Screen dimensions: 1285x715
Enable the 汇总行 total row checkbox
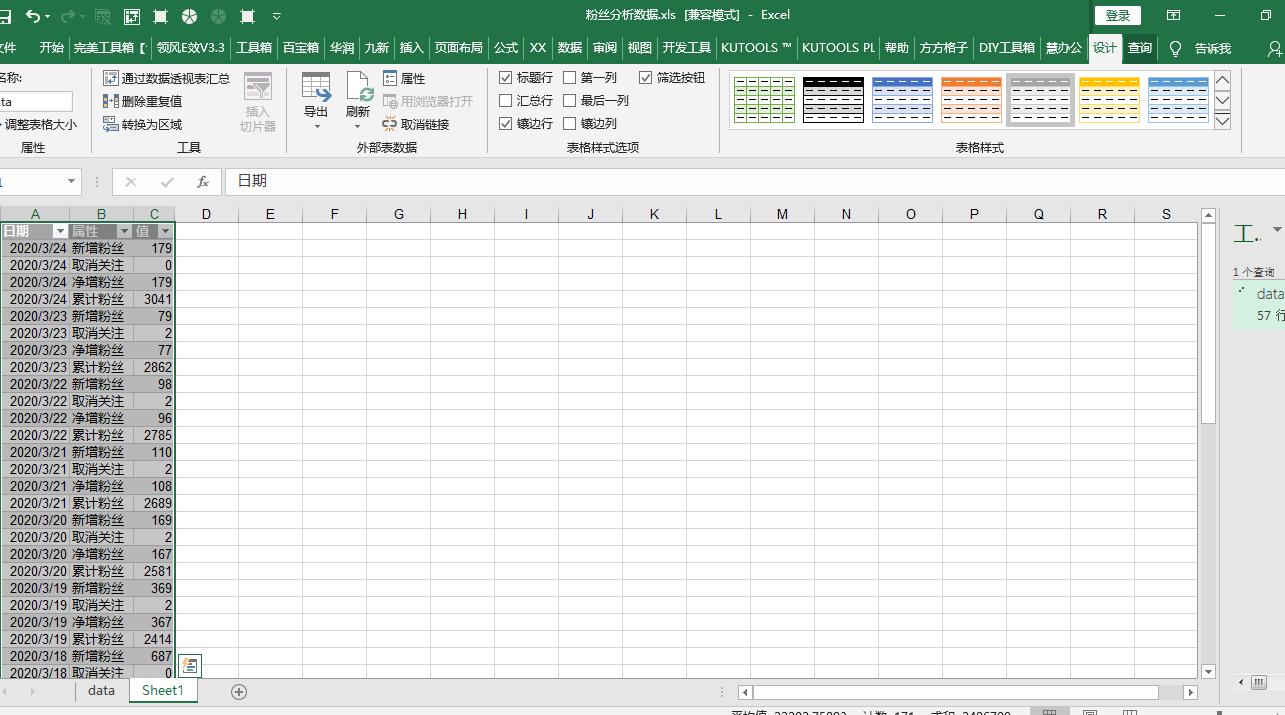(x=506, y=101)
